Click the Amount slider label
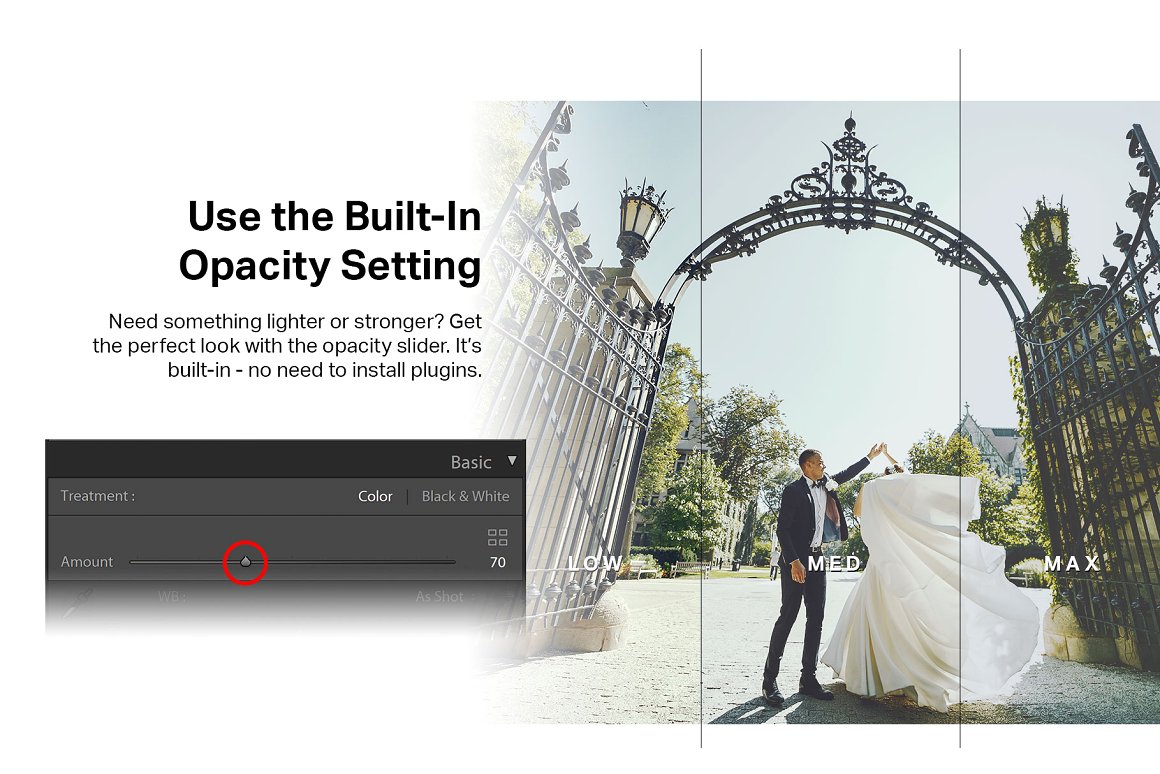Image resolution: width=1160 pixels, height=774 pixels. (x=87, y=562)
